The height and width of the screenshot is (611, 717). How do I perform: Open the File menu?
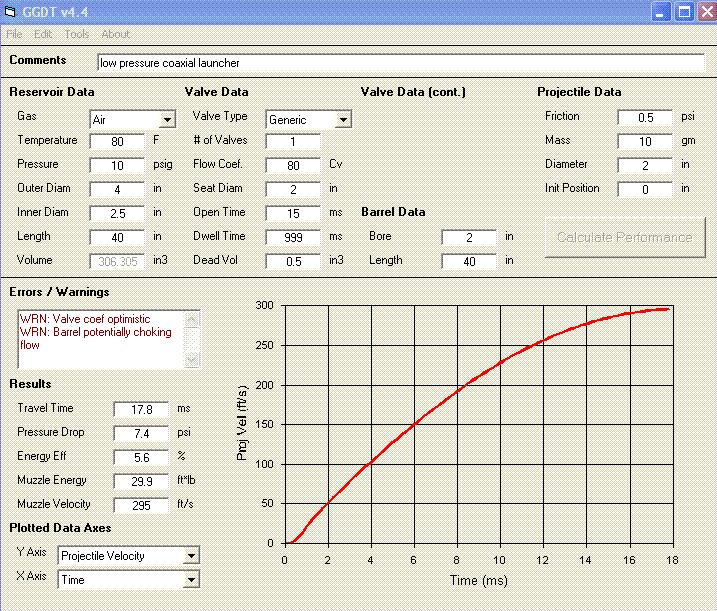pos(14,34)
